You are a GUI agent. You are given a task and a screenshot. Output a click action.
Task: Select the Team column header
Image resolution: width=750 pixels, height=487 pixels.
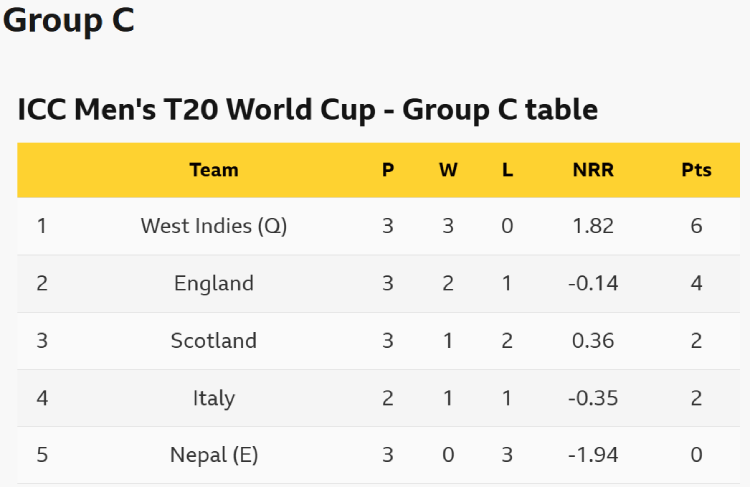(x=214, y=170)
